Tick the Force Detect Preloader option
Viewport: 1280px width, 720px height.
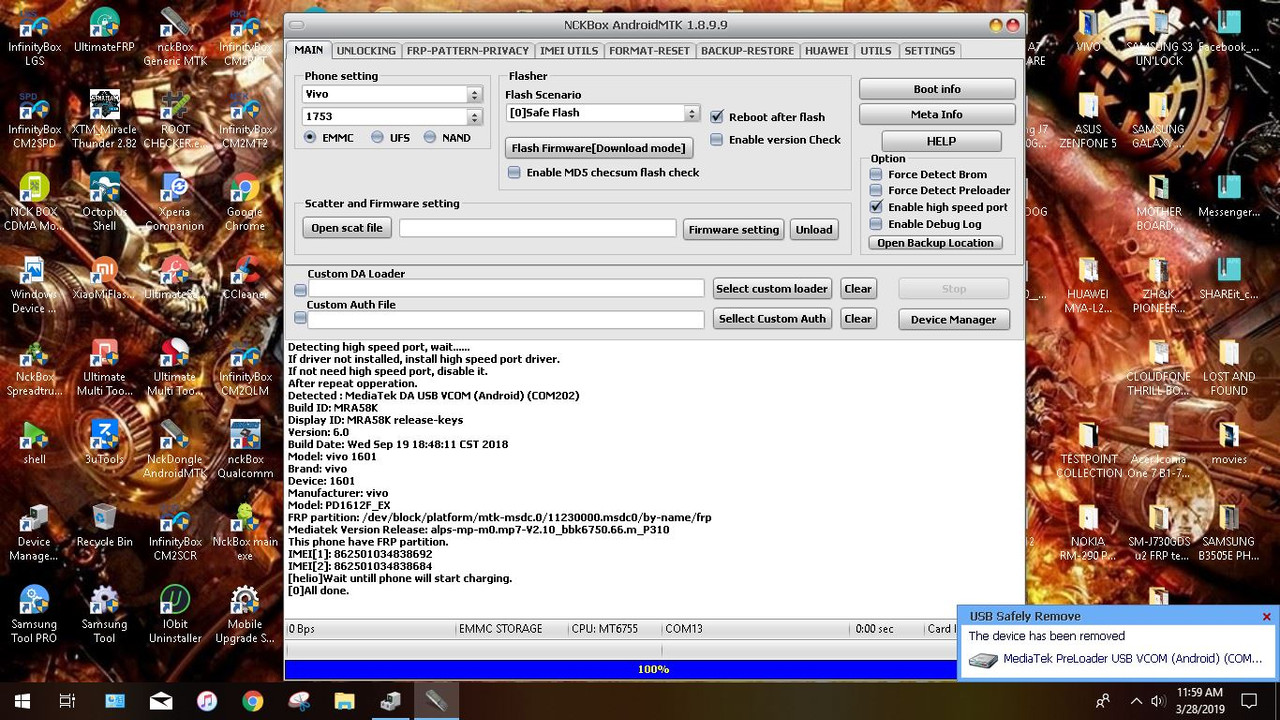(876, 190)
